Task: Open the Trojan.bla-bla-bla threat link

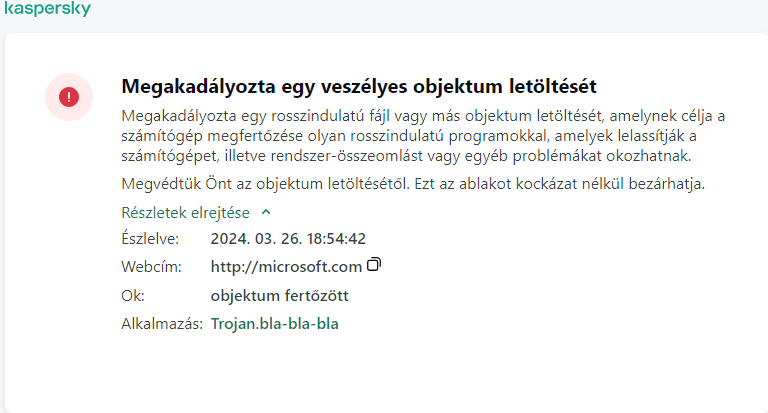Action: tap(275, 324)
